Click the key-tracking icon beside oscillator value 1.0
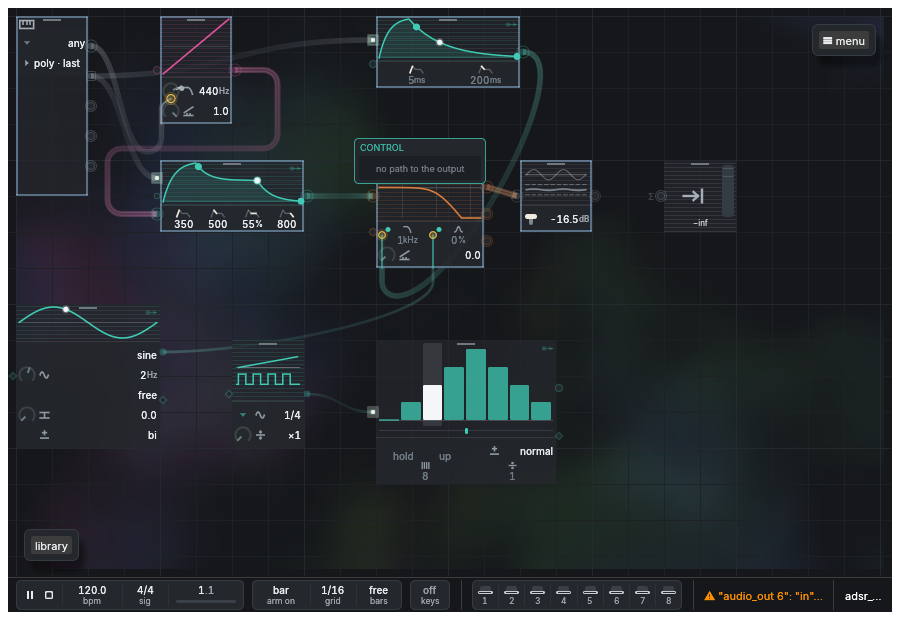Viewport: 900px width, 620px height. coord(188,111)
